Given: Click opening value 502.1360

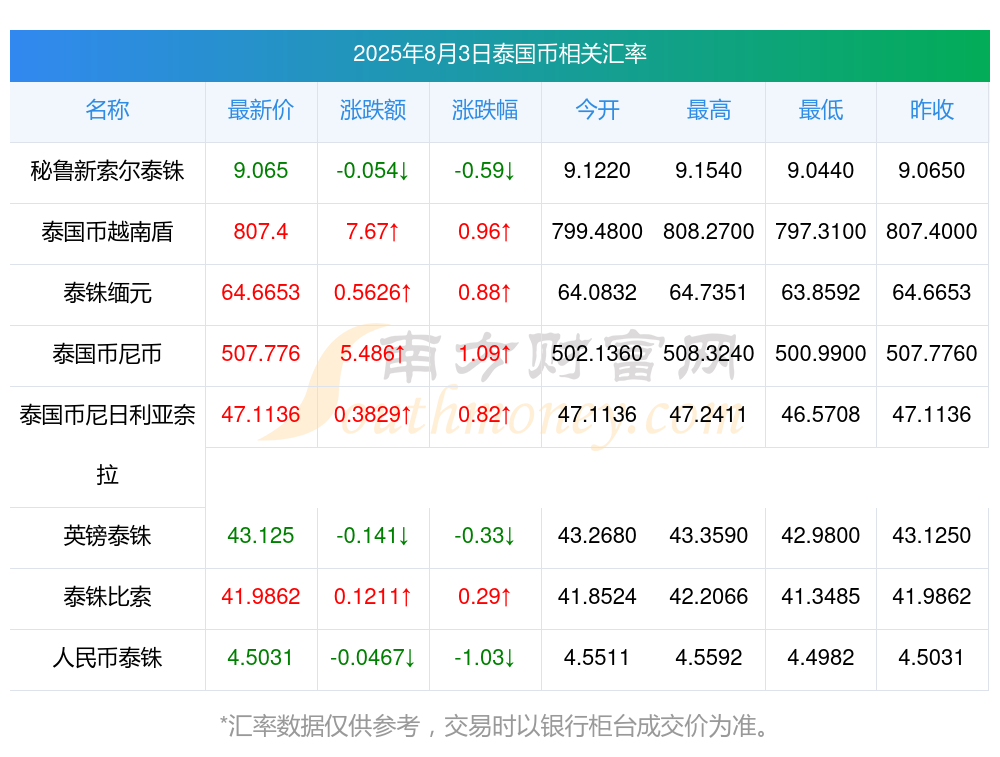Looking at the screenshot, I should [597, 353].
